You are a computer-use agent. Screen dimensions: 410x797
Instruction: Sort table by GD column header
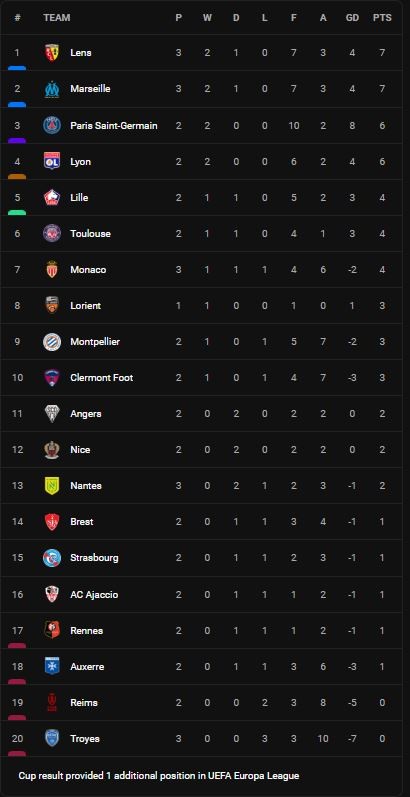click(x=352, y=18)
